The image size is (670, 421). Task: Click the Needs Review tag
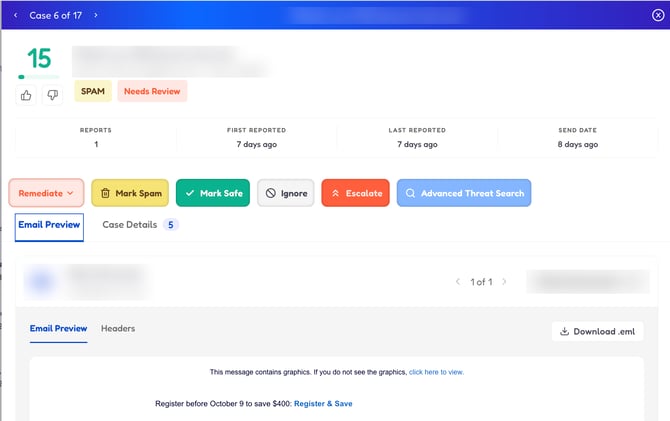(x=152, y=91)
